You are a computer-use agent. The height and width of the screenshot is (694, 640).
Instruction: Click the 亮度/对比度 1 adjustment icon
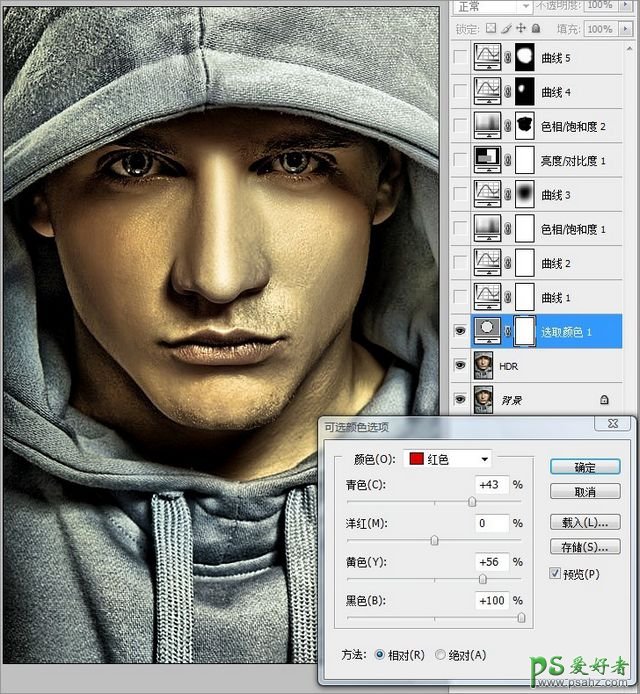[489, 160]
